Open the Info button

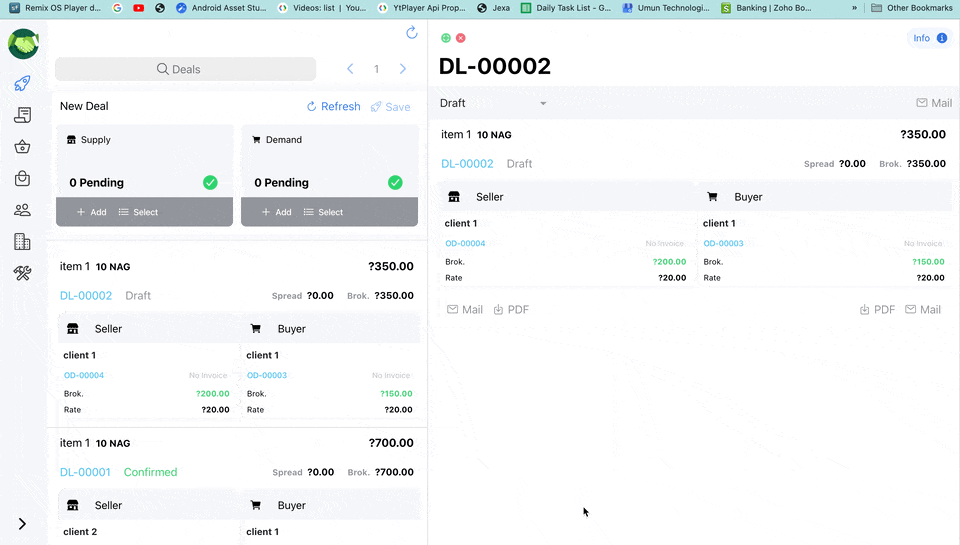929,38
